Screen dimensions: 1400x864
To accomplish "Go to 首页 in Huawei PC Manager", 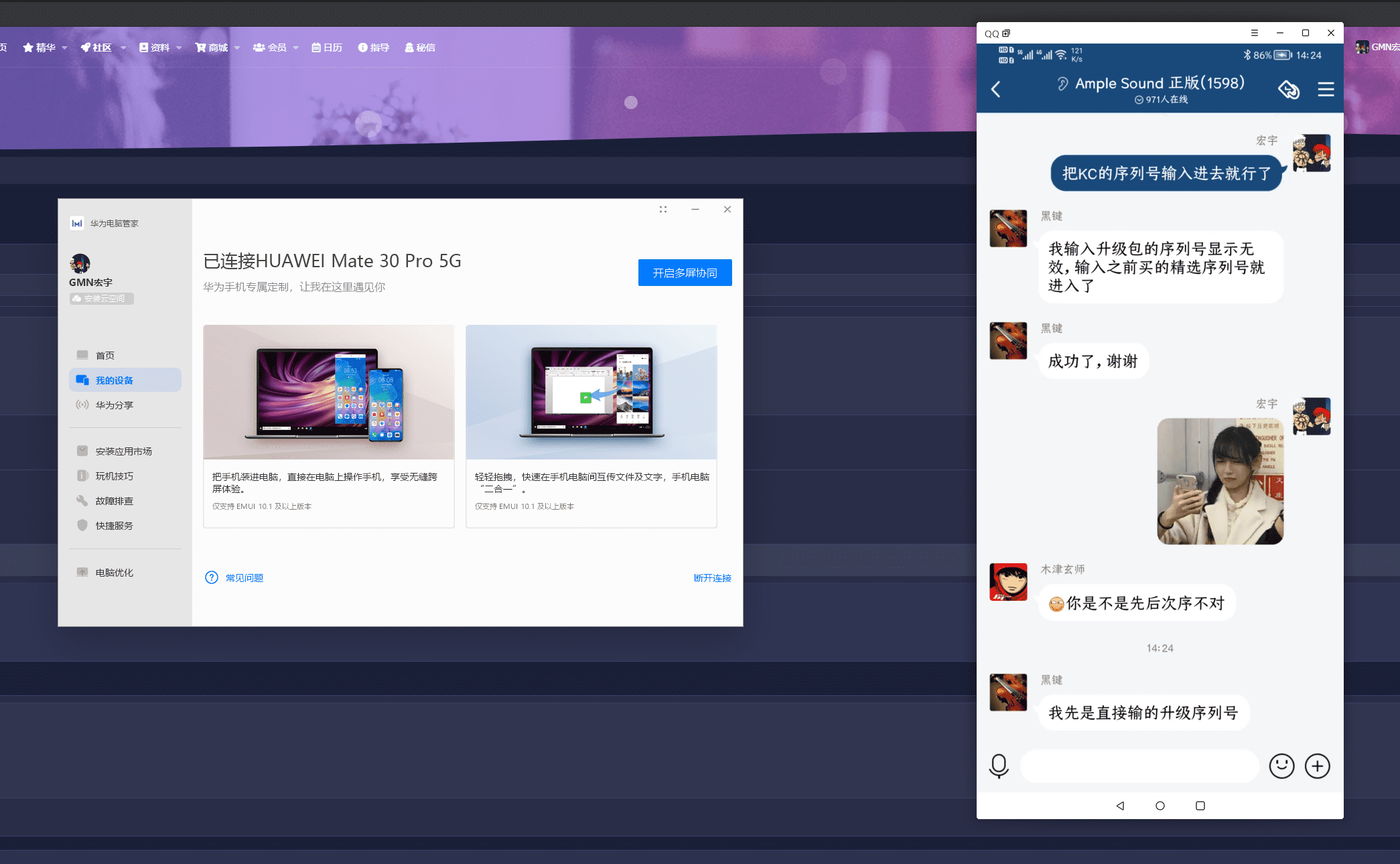I will point(104,355).
